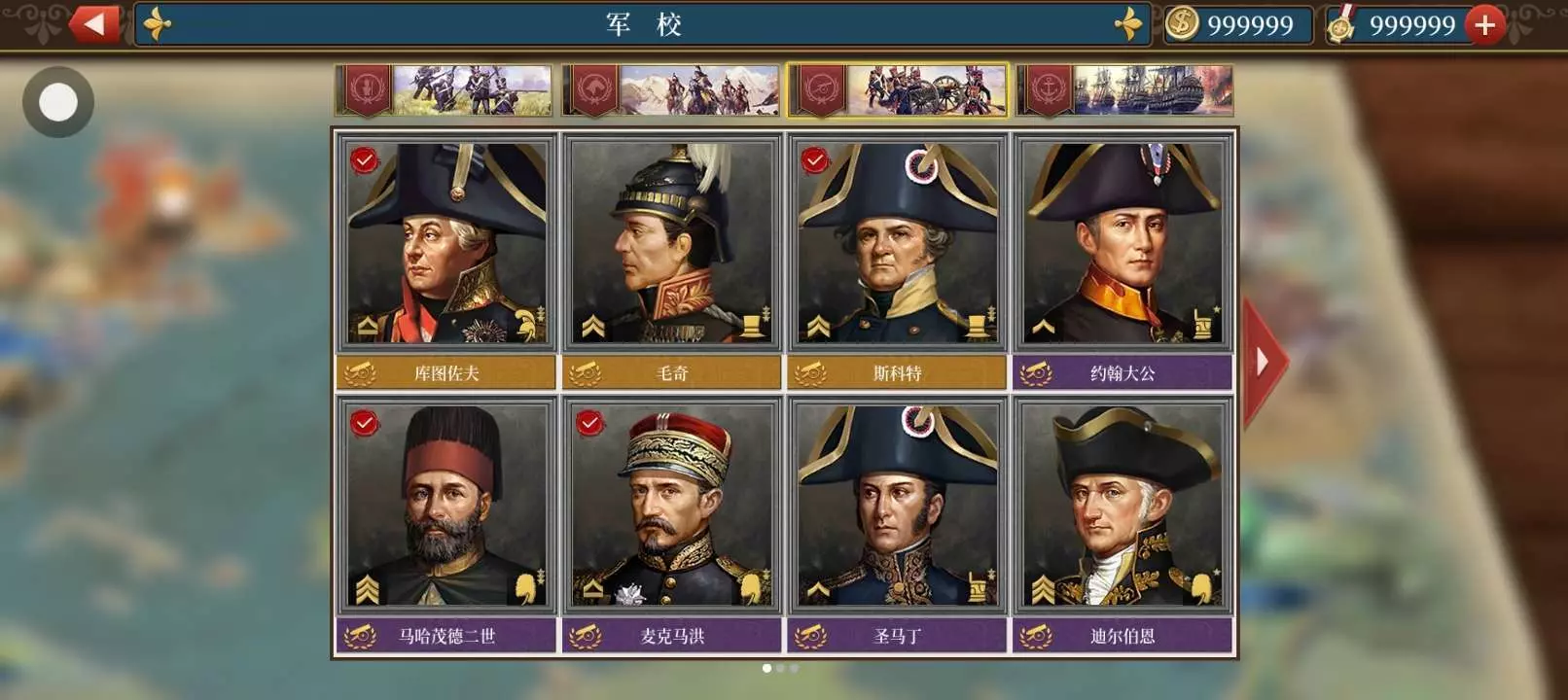This screenshot has width=1568, height=700.
Task: Open the navy generals tab
Action: pyautogui.click(x=1124, y=90)
